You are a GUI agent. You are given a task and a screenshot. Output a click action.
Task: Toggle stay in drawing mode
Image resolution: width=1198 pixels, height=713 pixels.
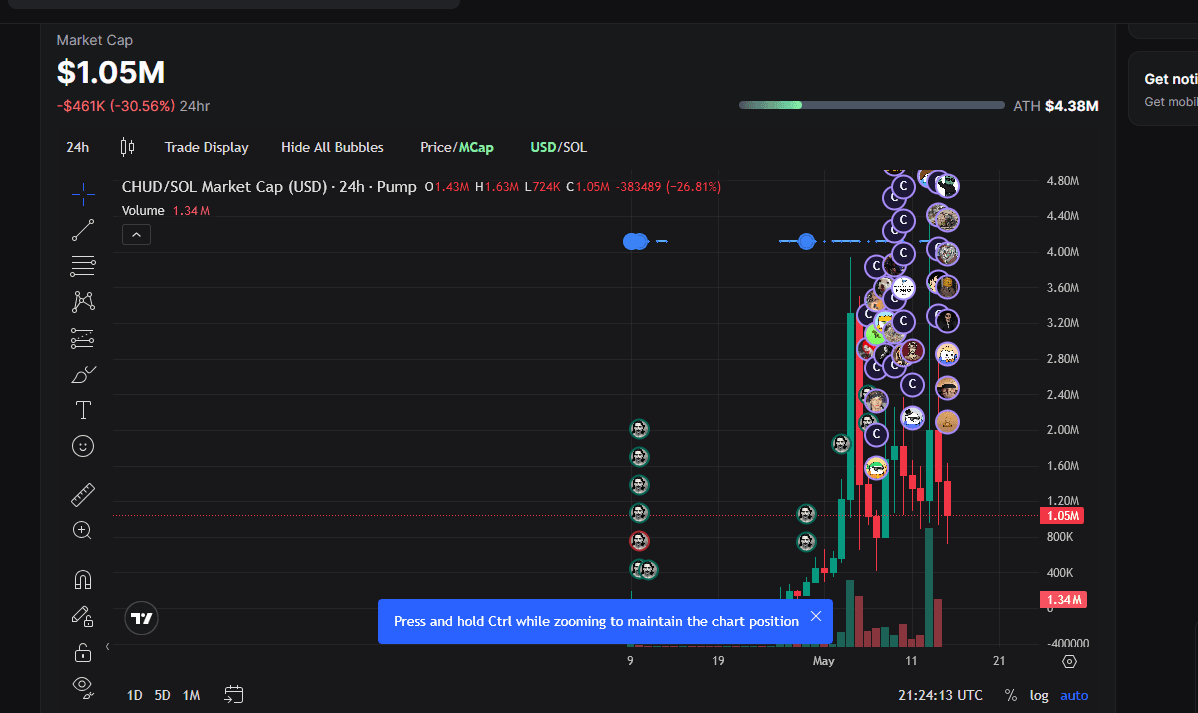83,616
